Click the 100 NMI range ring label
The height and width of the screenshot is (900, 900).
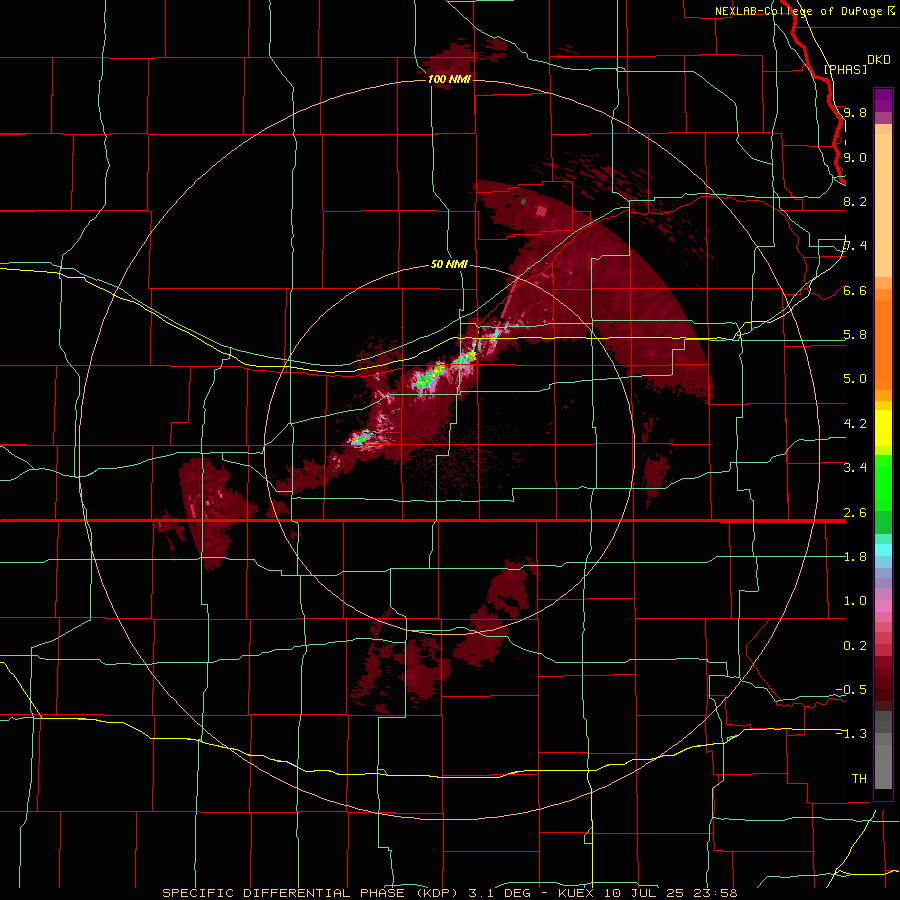pyautogui.click(x=449, y=79)
